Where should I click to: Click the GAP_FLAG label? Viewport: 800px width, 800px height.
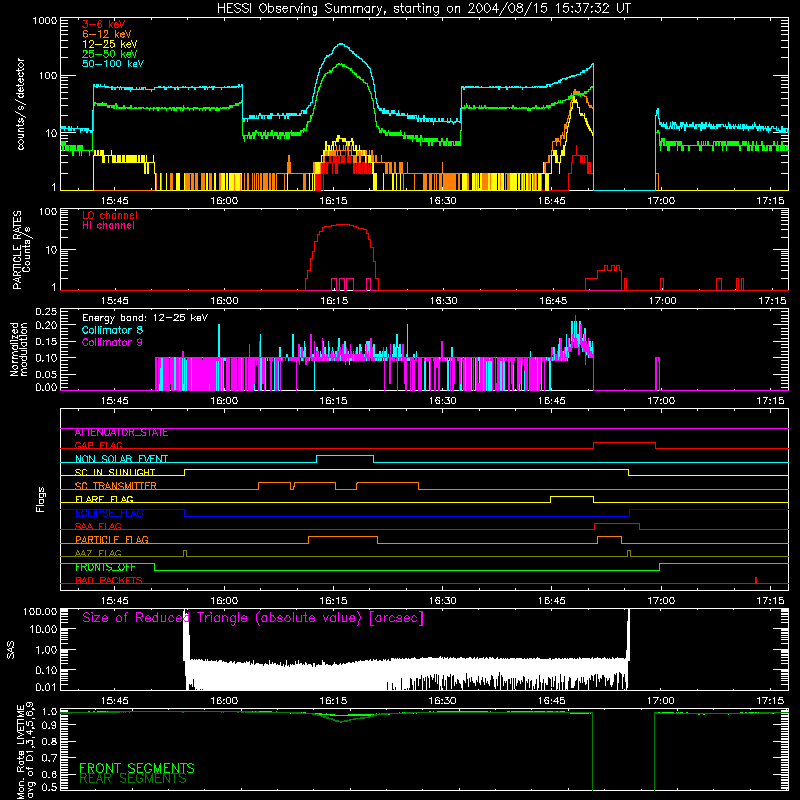point(98,445)
